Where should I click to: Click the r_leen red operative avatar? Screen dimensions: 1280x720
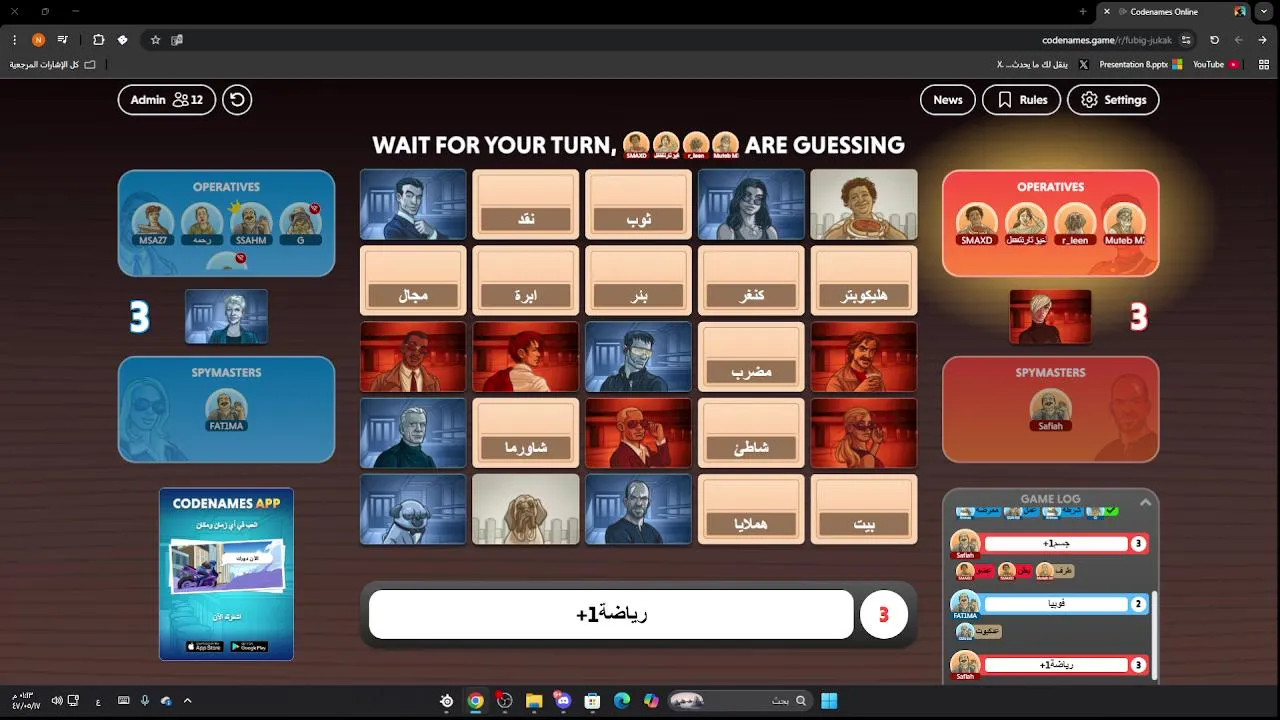pyautogui.click(x=1075, y=223)
